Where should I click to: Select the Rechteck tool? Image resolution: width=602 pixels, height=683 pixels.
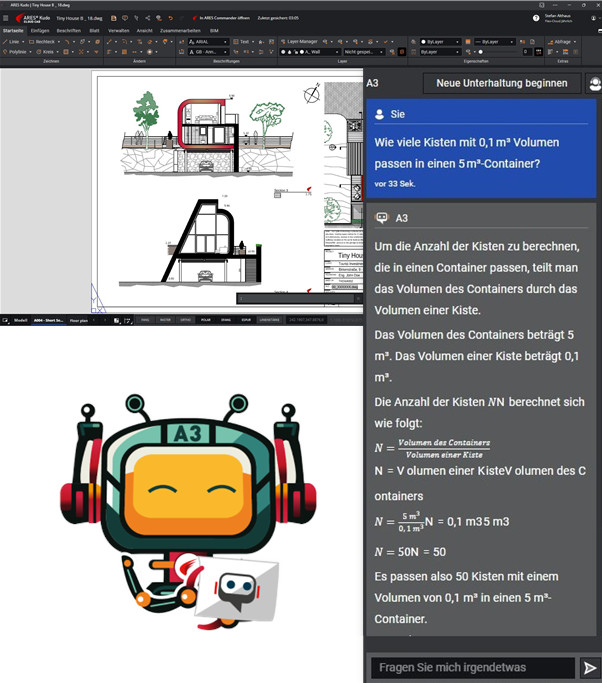[x=42, y=42]
